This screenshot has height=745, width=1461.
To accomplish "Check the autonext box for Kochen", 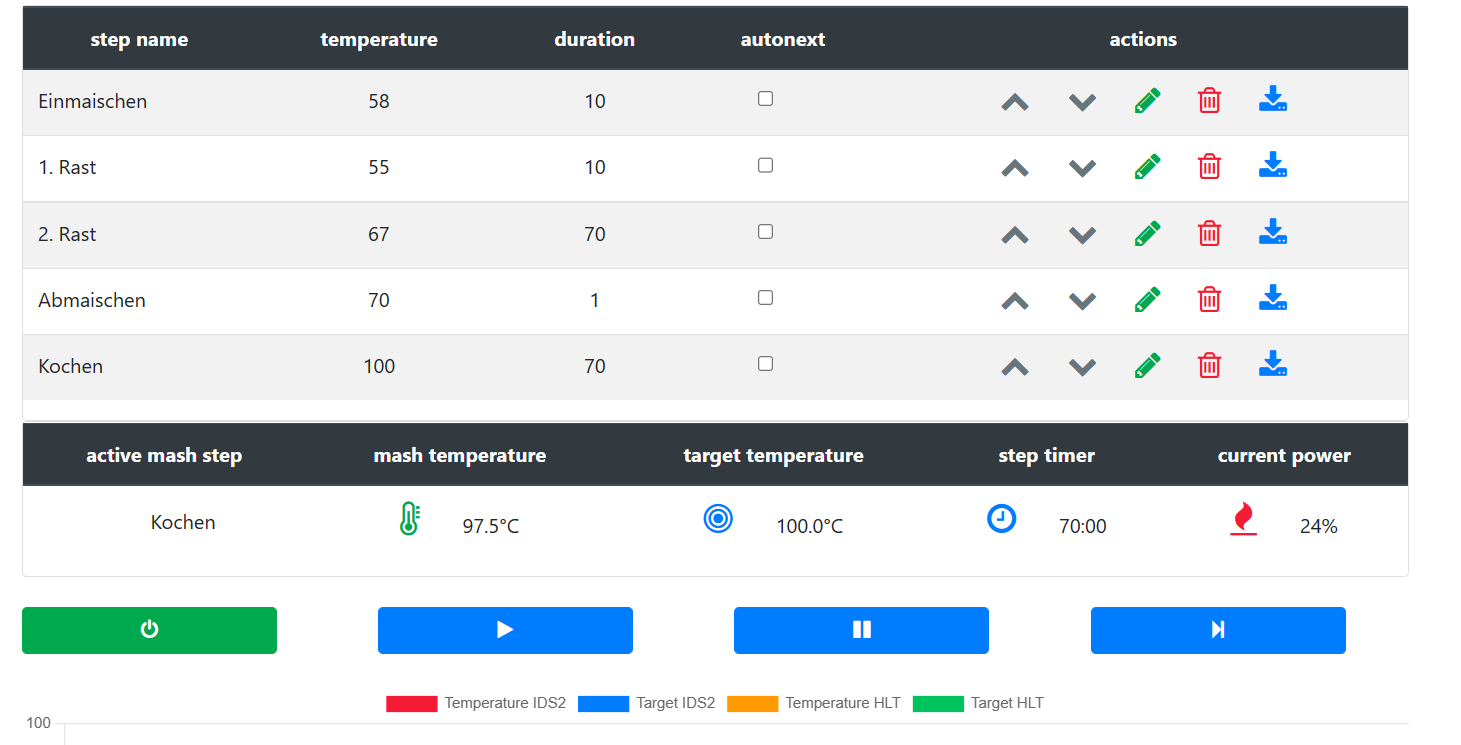I will click(765, 364).
